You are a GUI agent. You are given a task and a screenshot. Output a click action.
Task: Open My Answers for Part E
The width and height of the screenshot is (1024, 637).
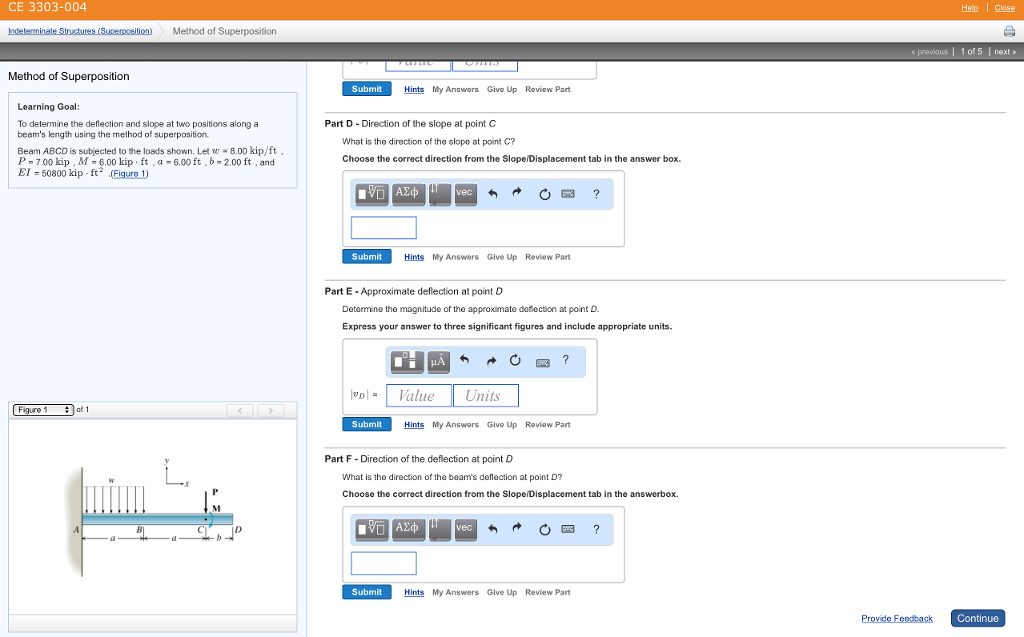pos(455,425)
